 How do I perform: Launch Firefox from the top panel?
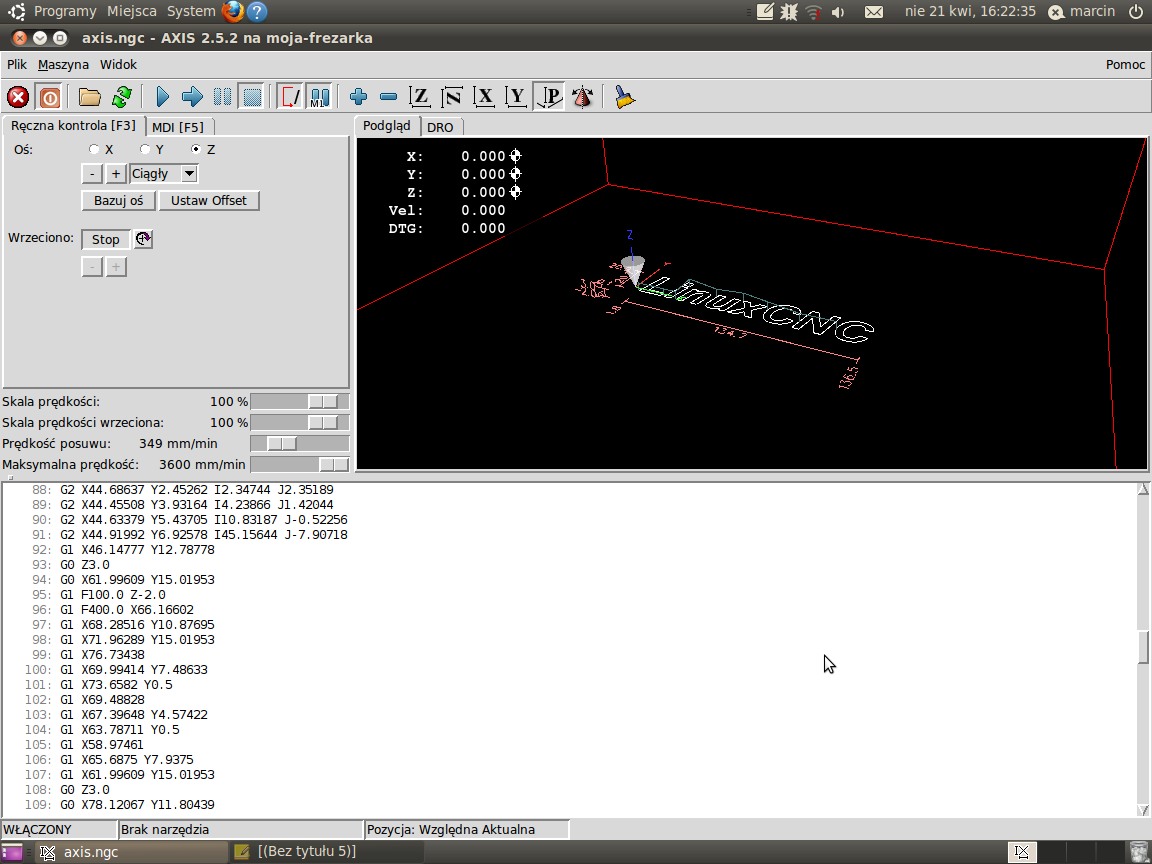233,11
